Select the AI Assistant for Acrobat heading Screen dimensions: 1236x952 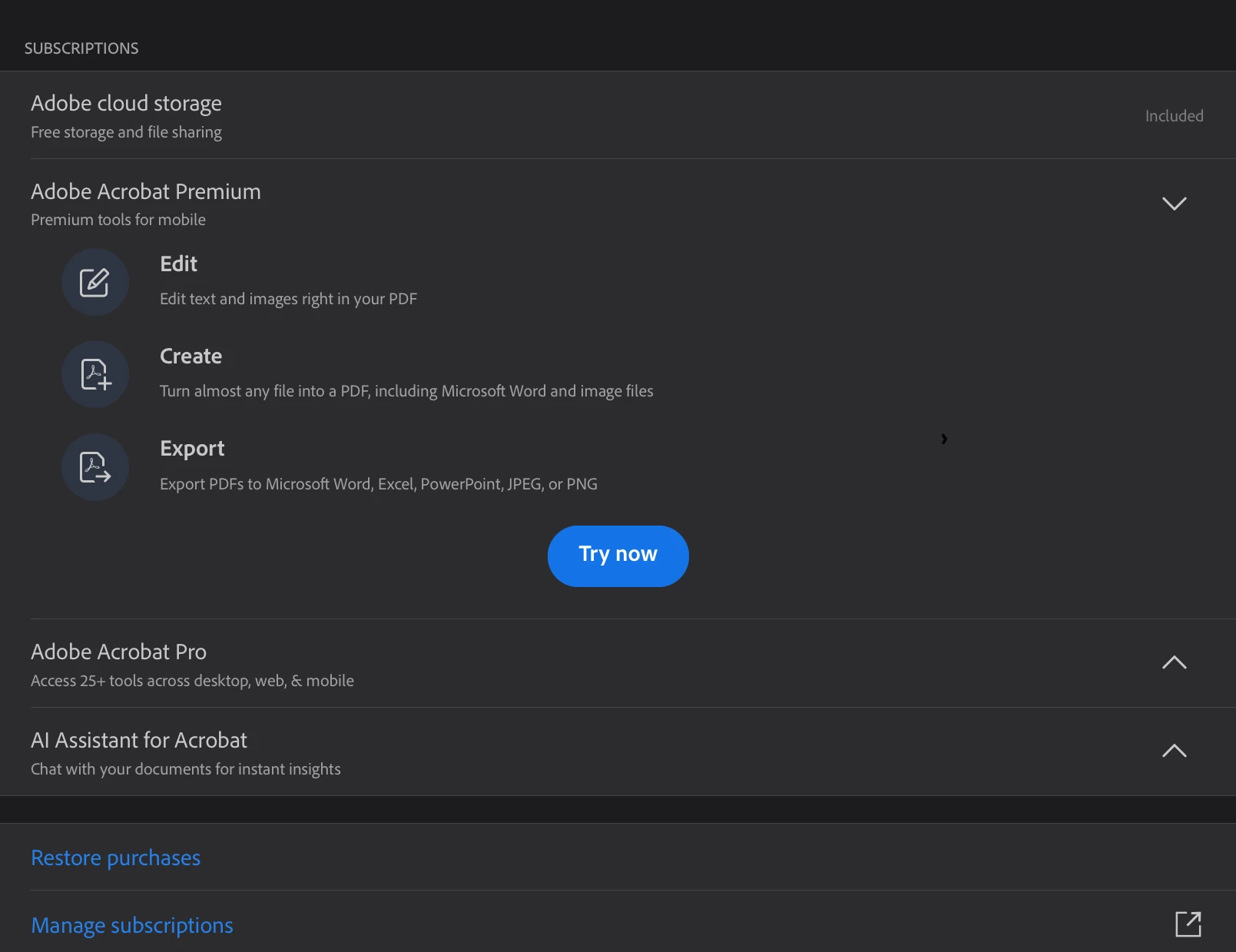(x=139, y=740)
